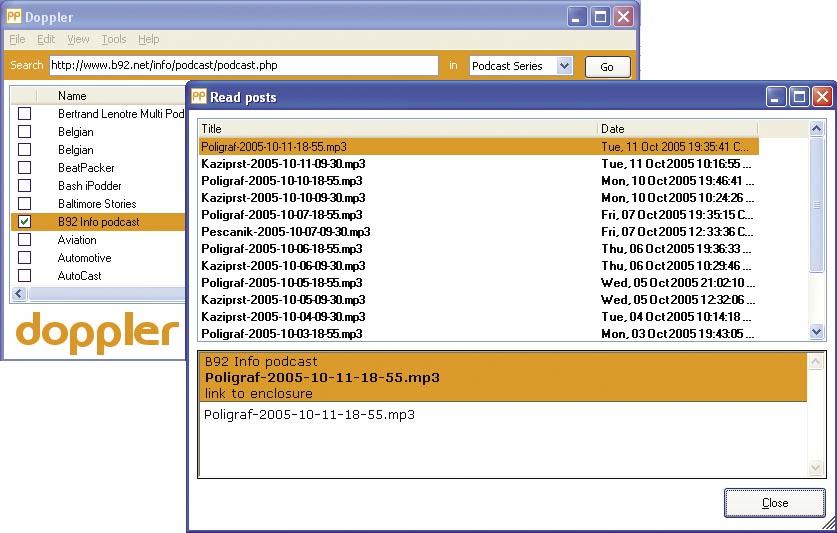Click the Close button in Read posts
837x533 pixels.
point(775,503)
